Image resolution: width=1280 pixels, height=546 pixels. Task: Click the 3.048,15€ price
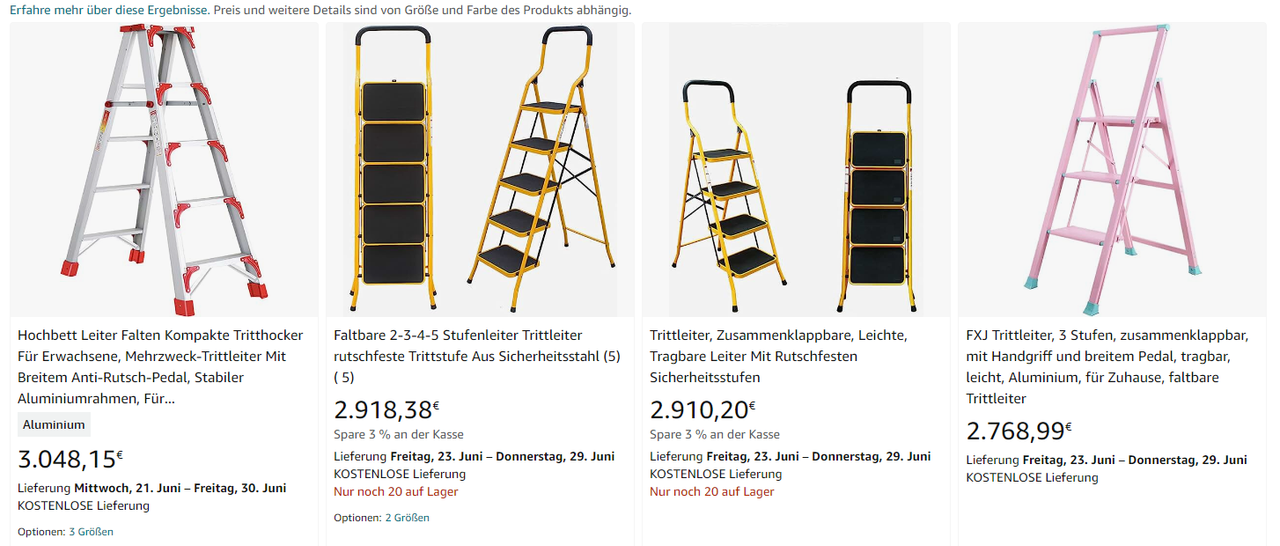[70, 460]
